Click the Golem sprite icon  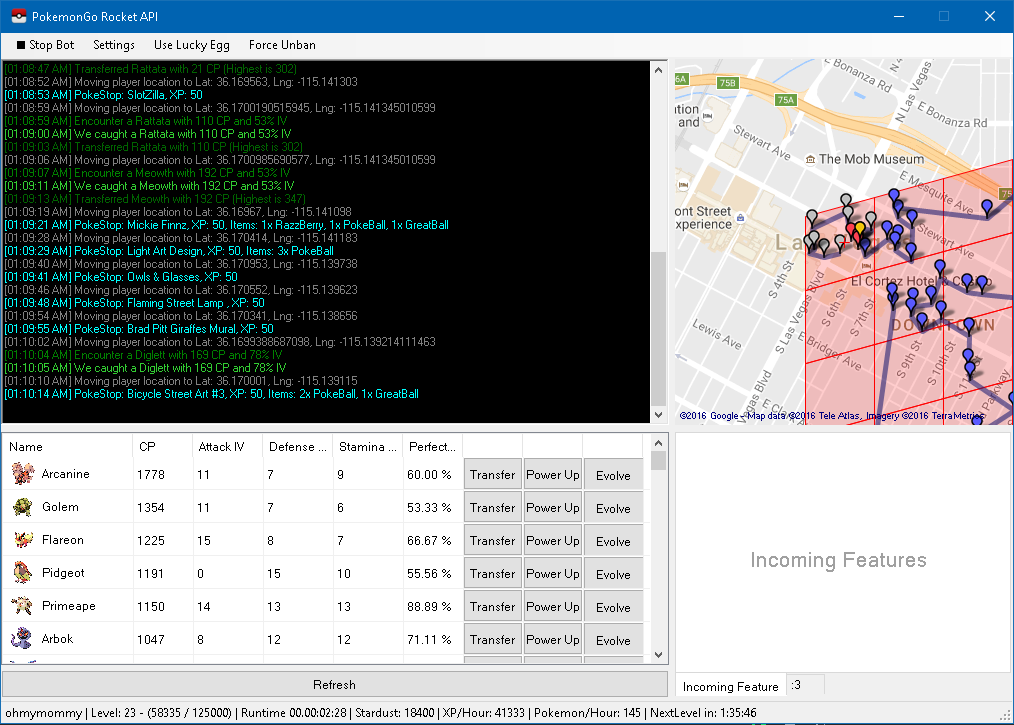(22, 507)
